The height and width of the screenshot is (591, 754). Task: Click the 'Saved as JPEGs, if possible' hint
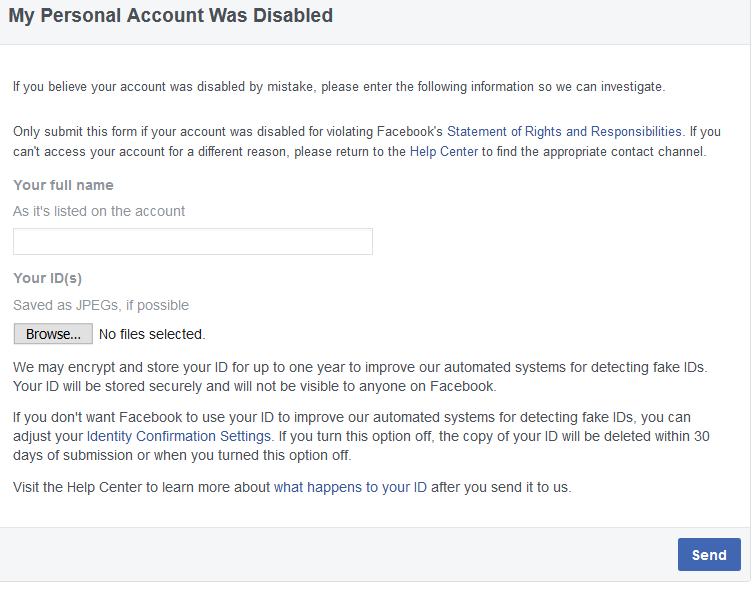(x=101, y=305)
